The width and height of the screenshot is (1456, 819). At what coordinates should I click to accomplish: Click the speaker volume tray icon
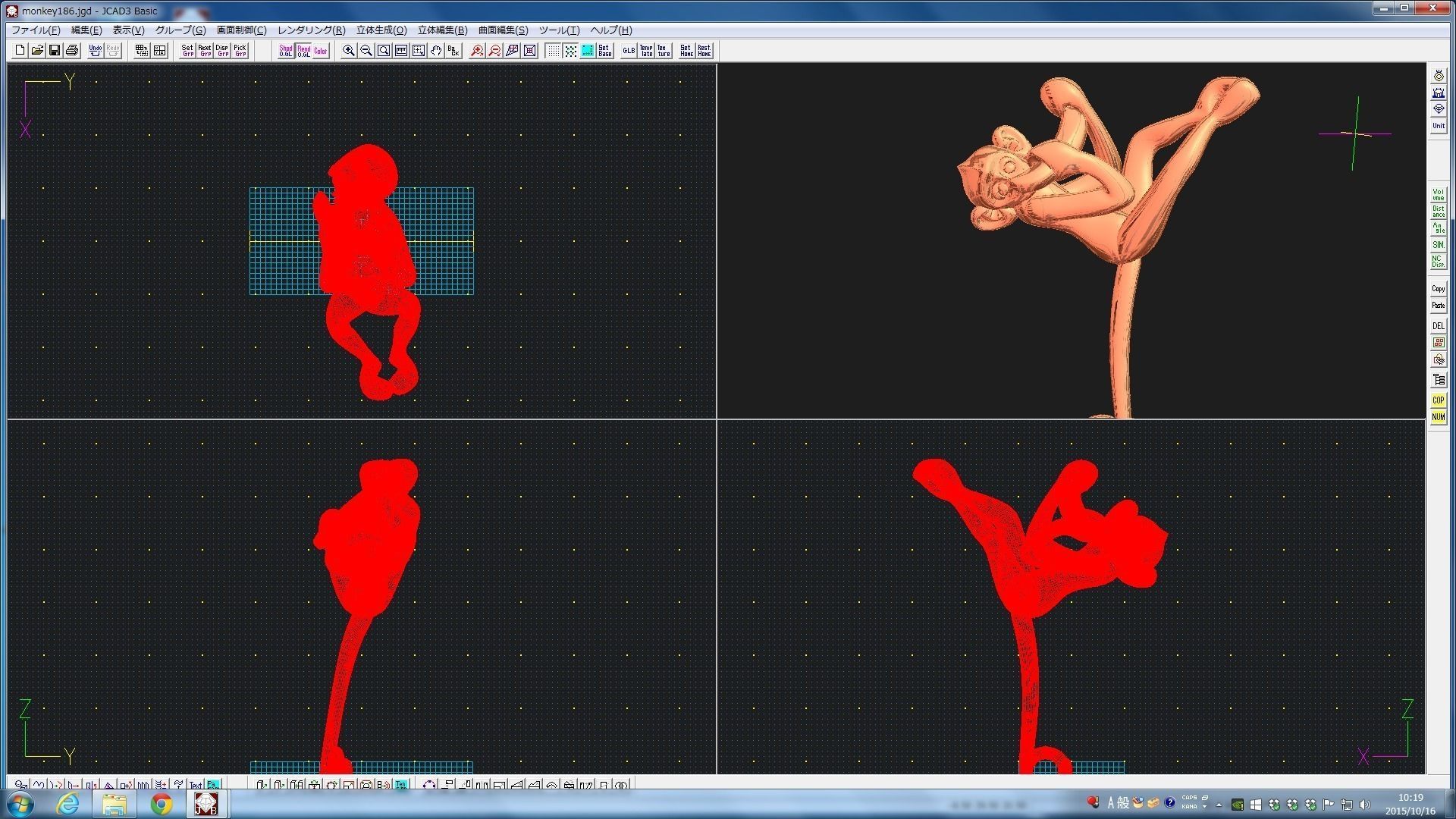pos(1365,804)
